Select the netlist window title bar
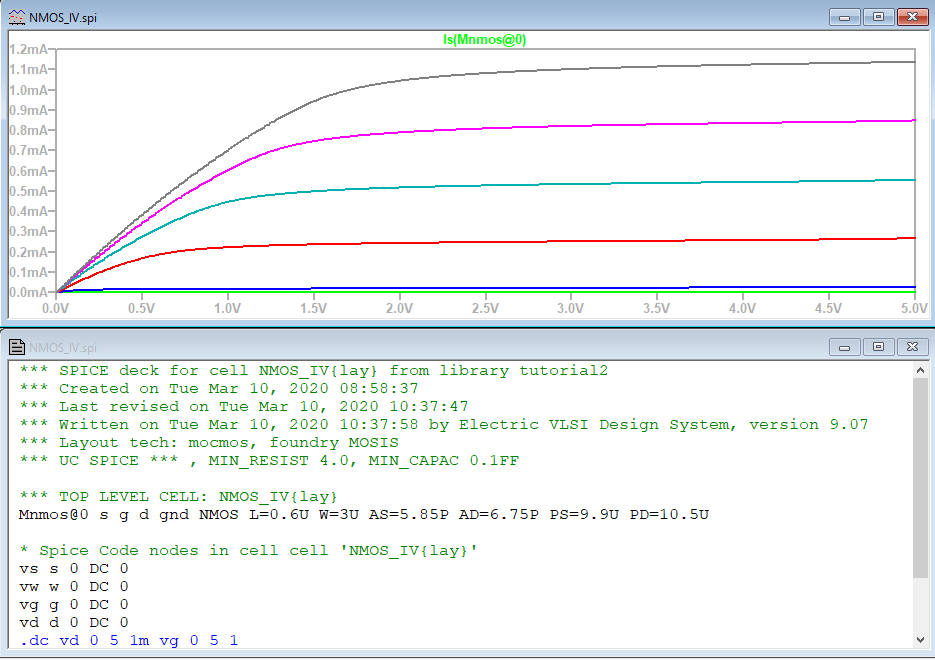The width and height of the screenshot is (935, 660). 400,347
